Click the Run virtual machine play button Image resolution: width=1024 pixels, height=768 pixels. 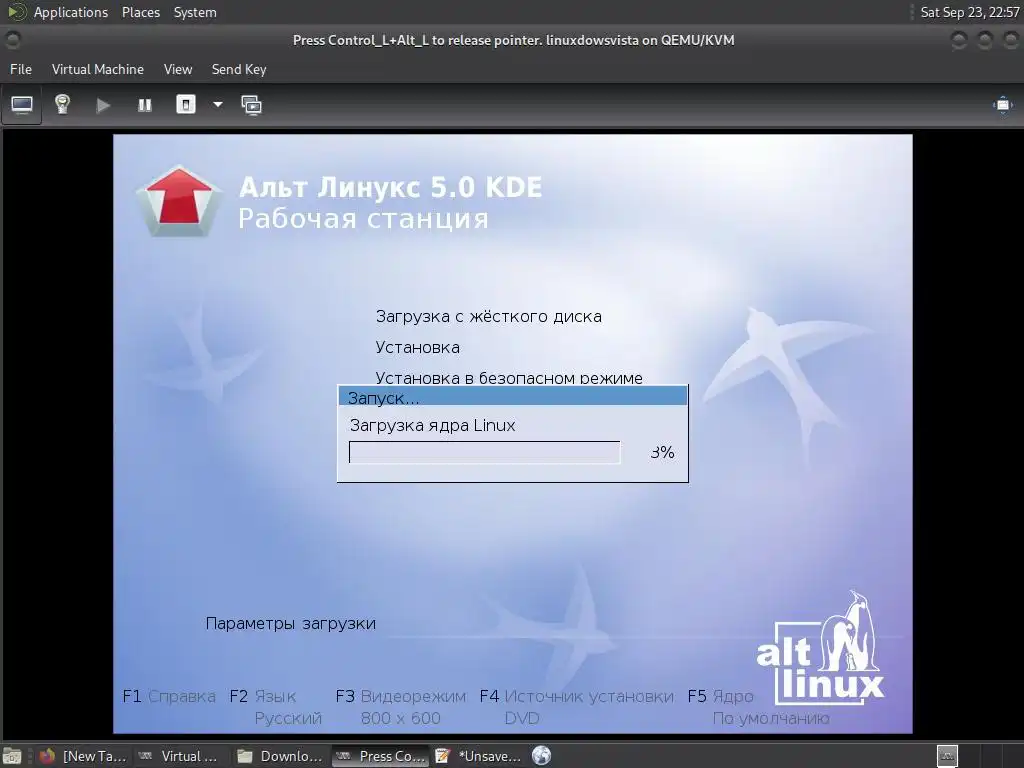[103, 105]
